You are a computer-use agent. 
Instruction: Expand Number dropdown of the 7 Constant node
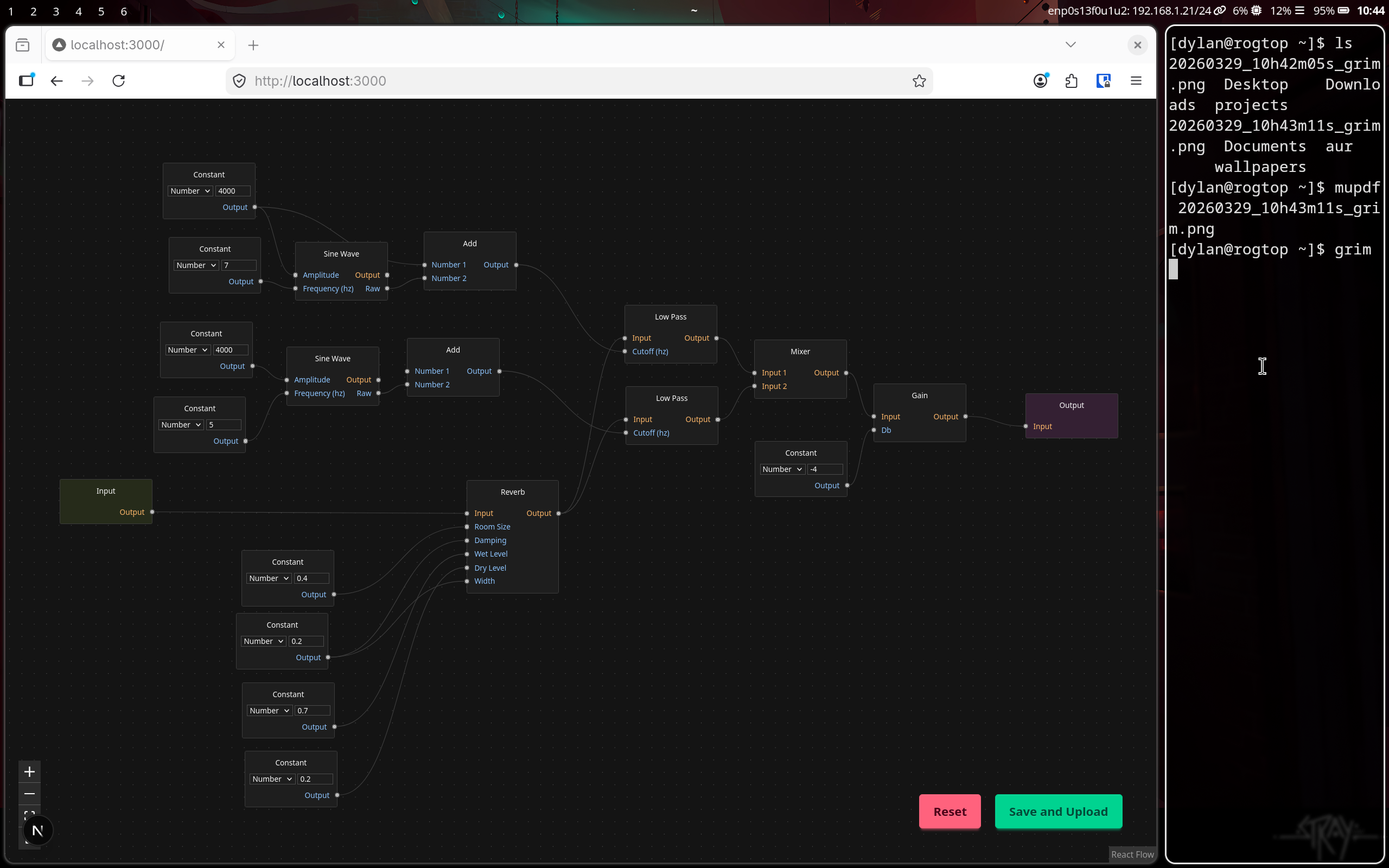click(196, 265)
